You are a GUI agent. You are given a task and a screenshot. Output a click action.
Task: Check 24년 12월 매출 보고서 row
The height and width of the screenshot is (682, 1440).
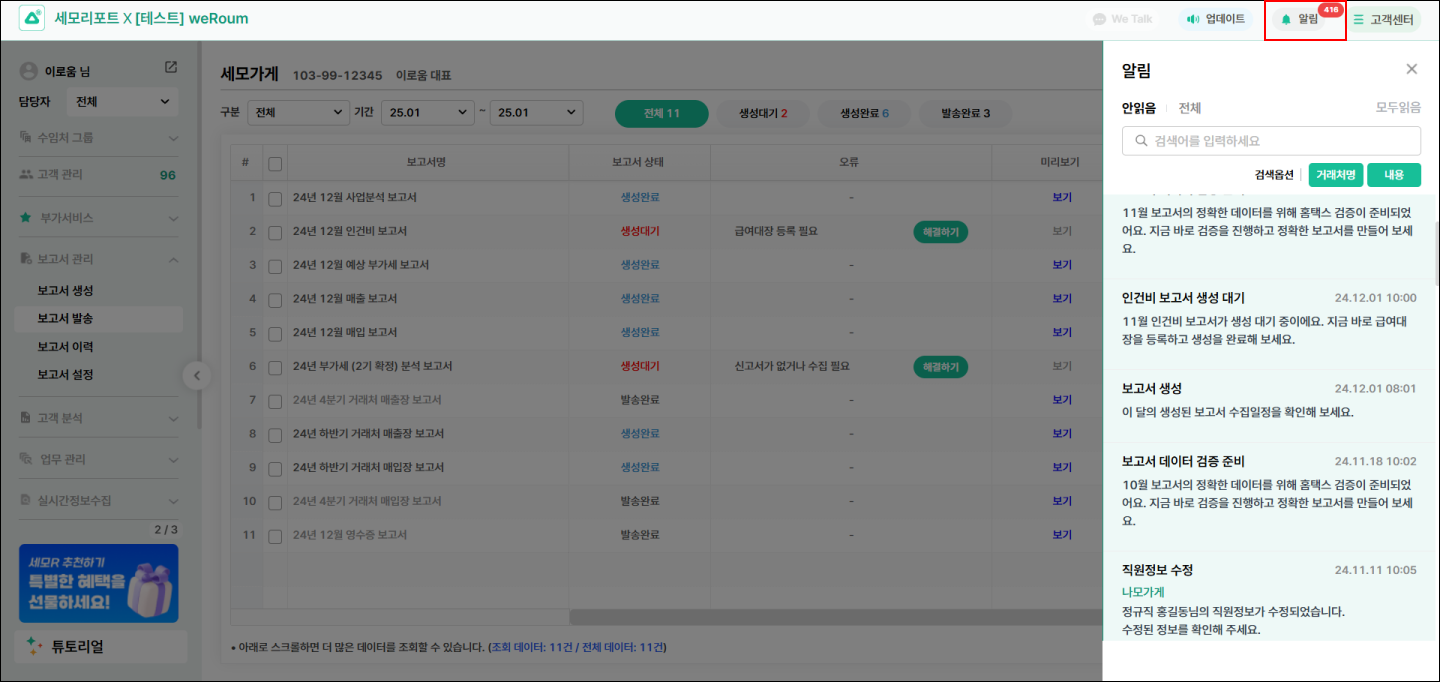(275, 299)
